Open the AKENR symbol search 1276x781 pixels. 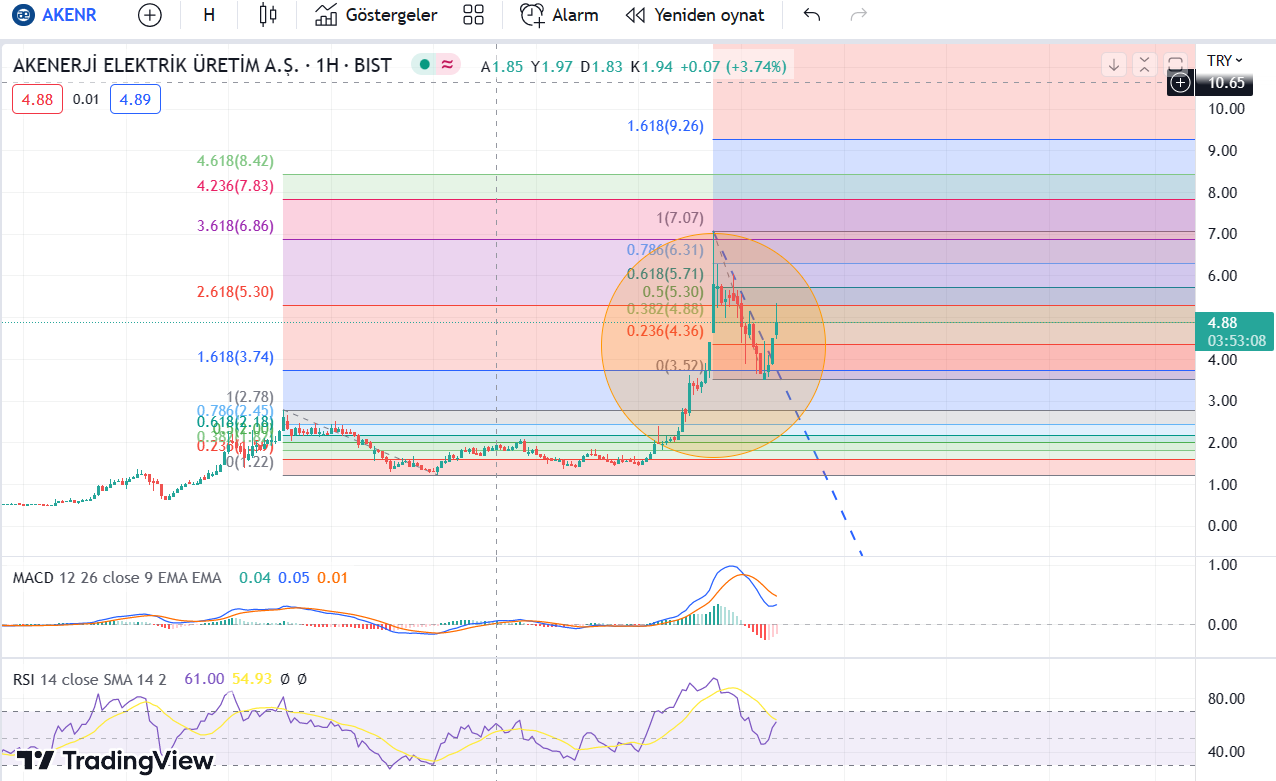[53, 15]
